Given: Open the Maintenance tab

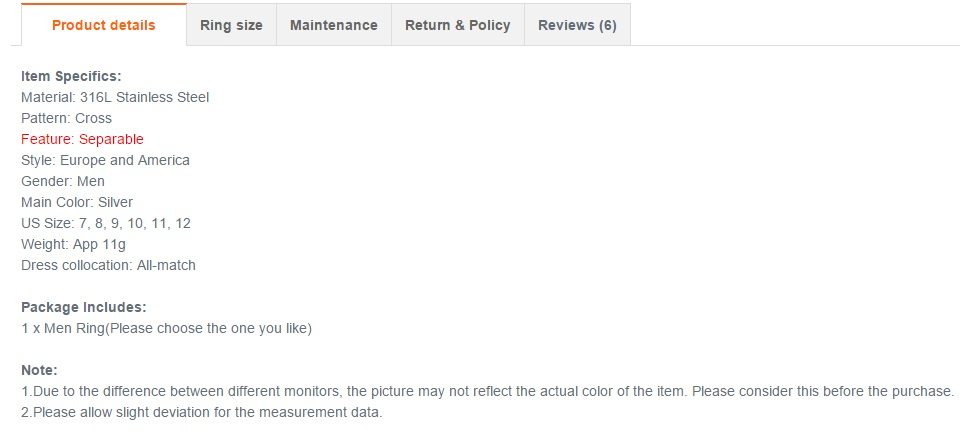Looking at the screenshot, I should (333, 25).
